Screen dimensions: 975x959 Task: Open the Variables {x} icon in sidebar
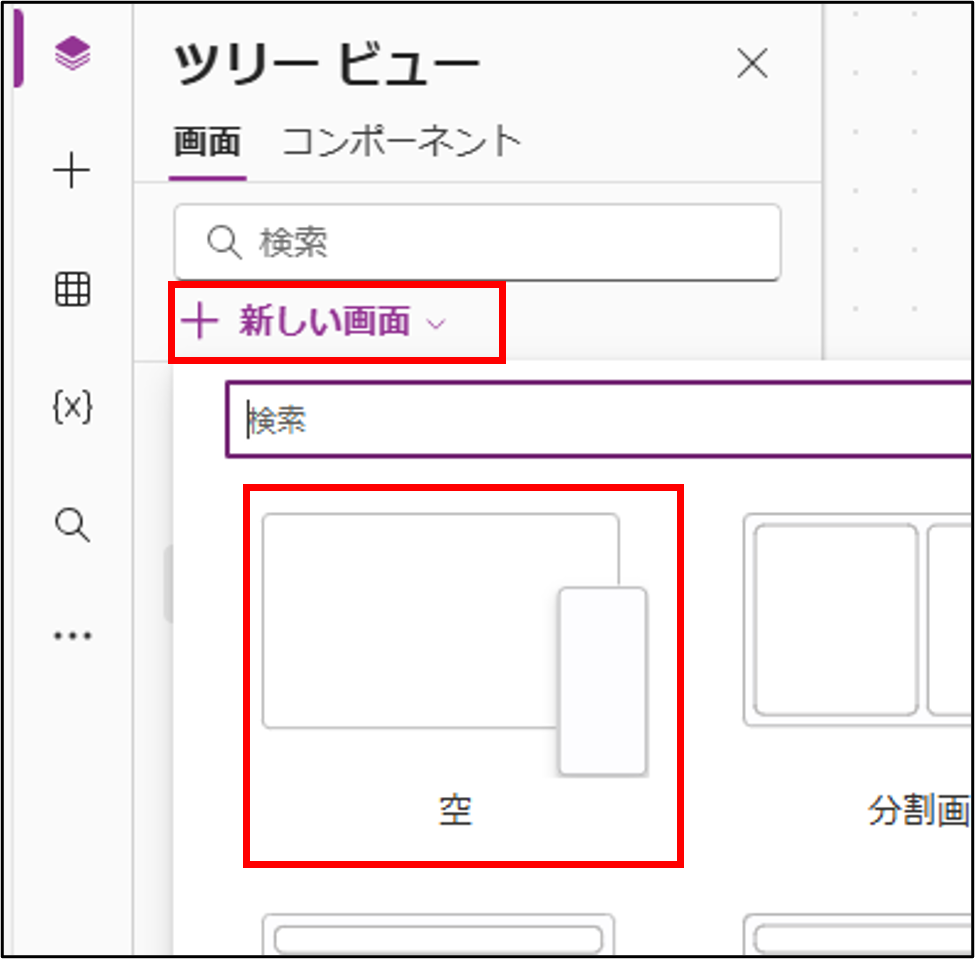[x=72, y=406]
